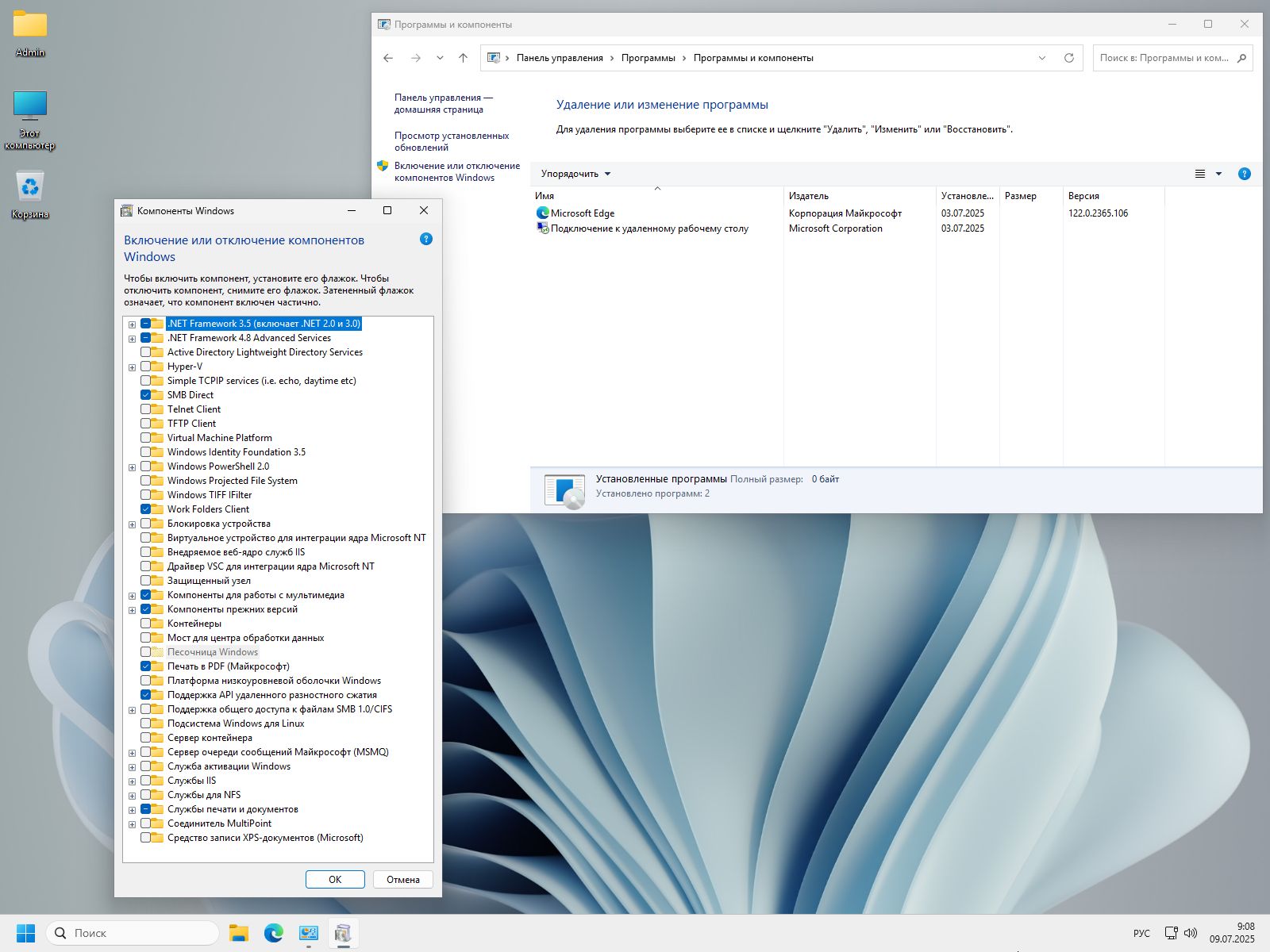1270x952 pixels.
Task: Go back in Programs and Features window
Action: 388,58
